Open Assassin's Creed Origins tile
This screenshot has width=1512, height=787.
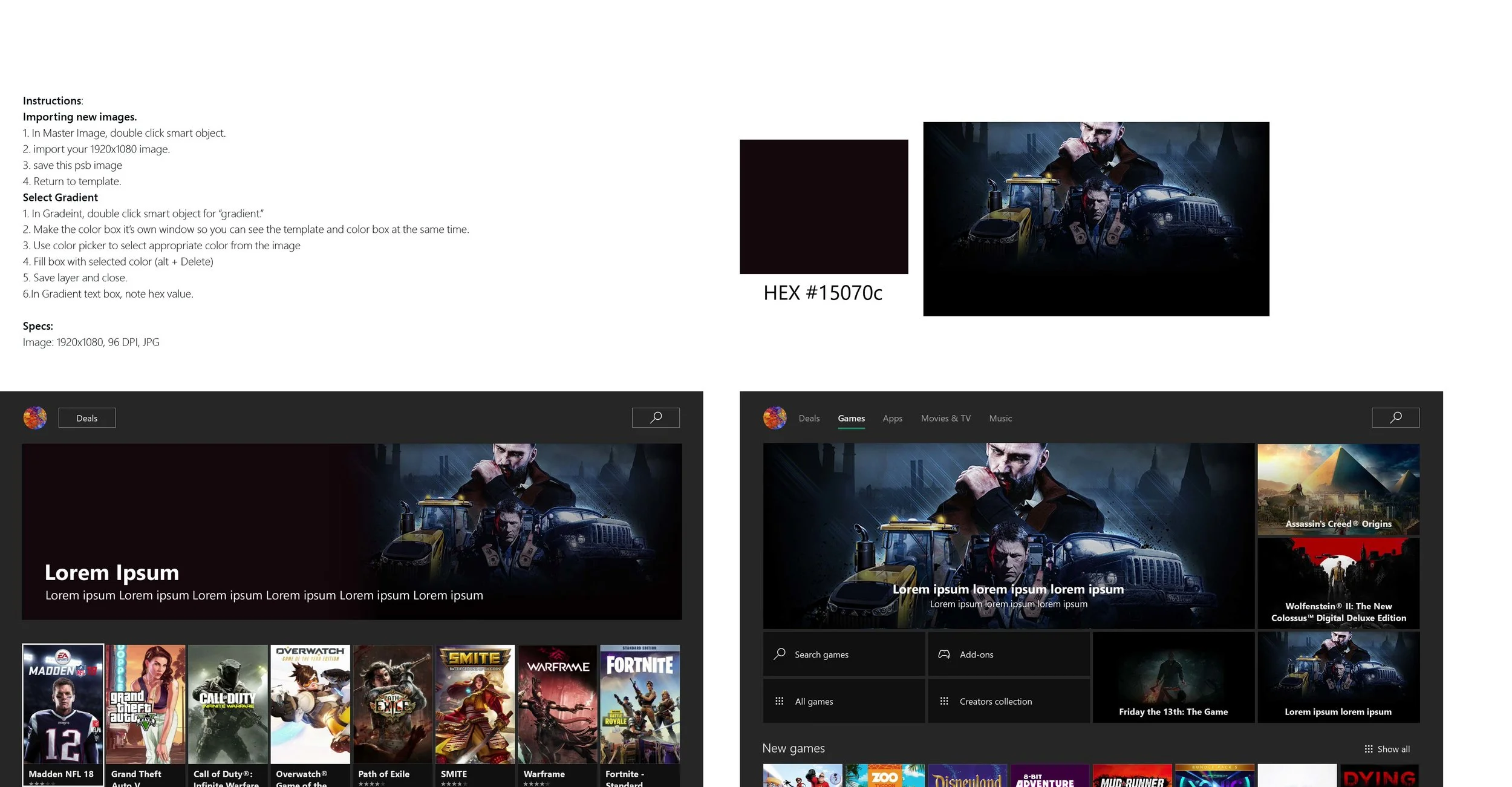[x=1338, y=489]
